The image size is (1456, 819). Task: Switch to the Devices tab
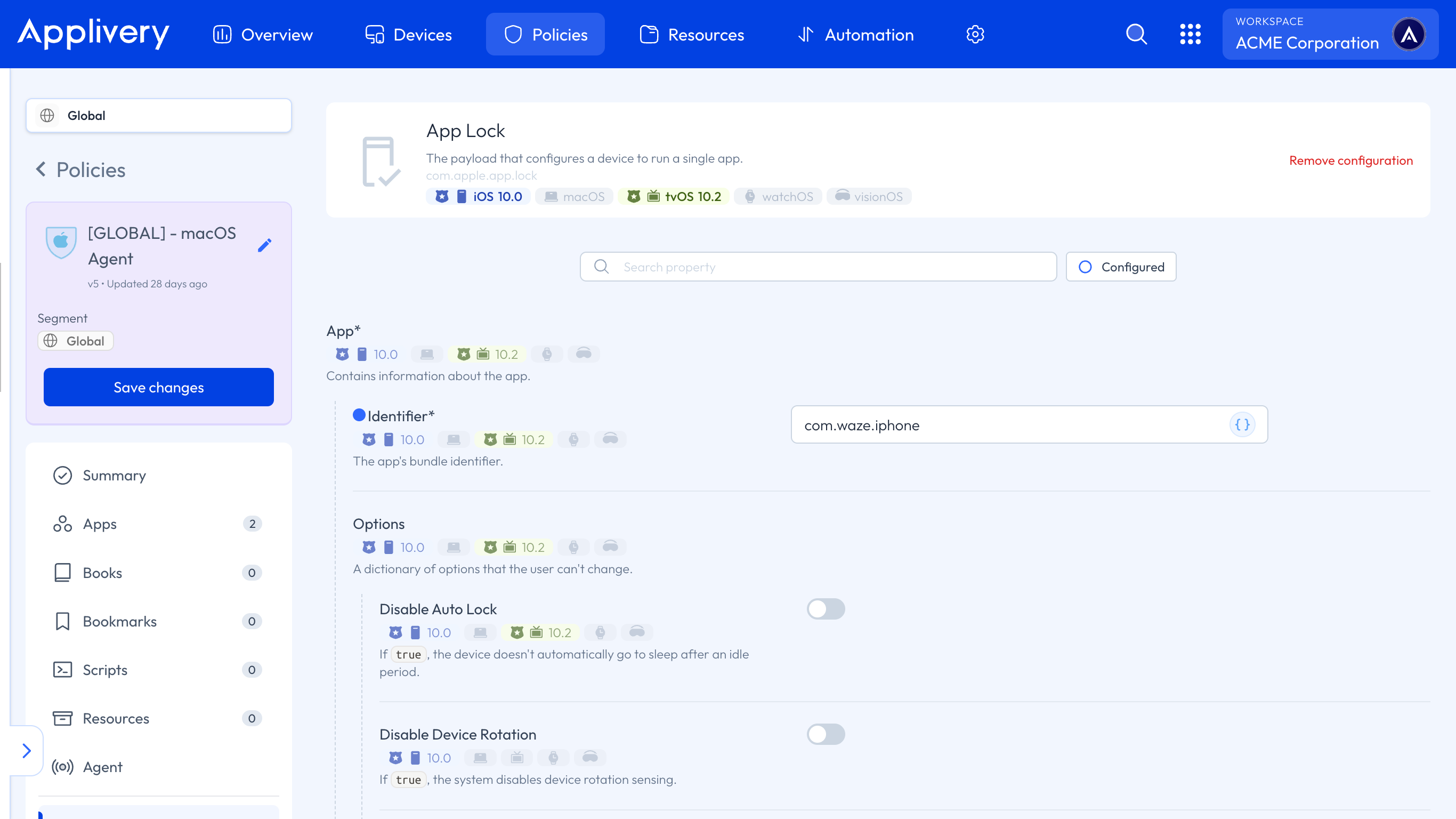coord(408,35)
